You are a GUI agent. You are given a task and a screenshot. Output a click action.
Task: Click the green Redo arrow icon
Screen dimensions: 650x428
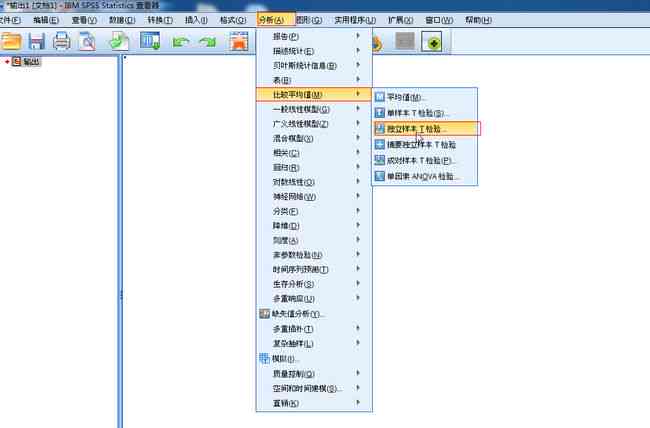coord(208,42)
